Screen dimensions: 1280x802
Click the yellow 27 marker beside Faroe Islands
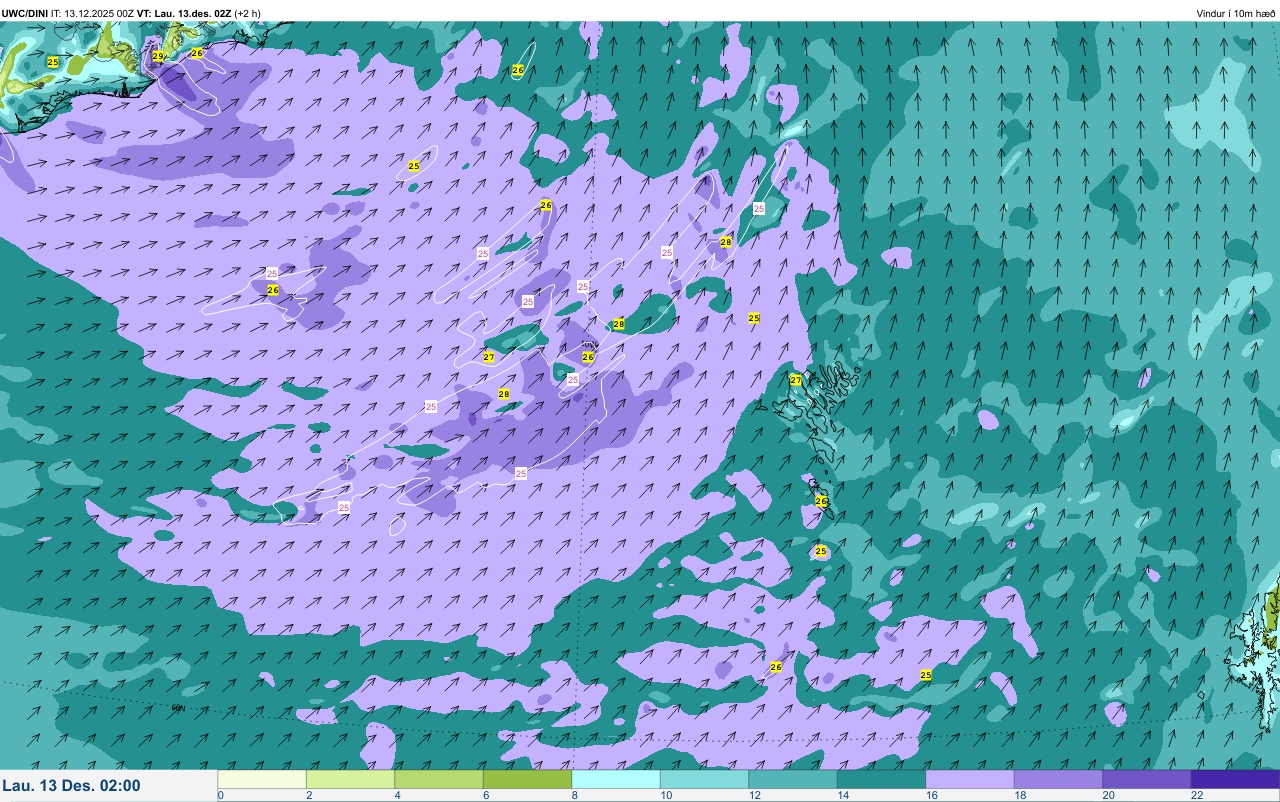(796, 380)
